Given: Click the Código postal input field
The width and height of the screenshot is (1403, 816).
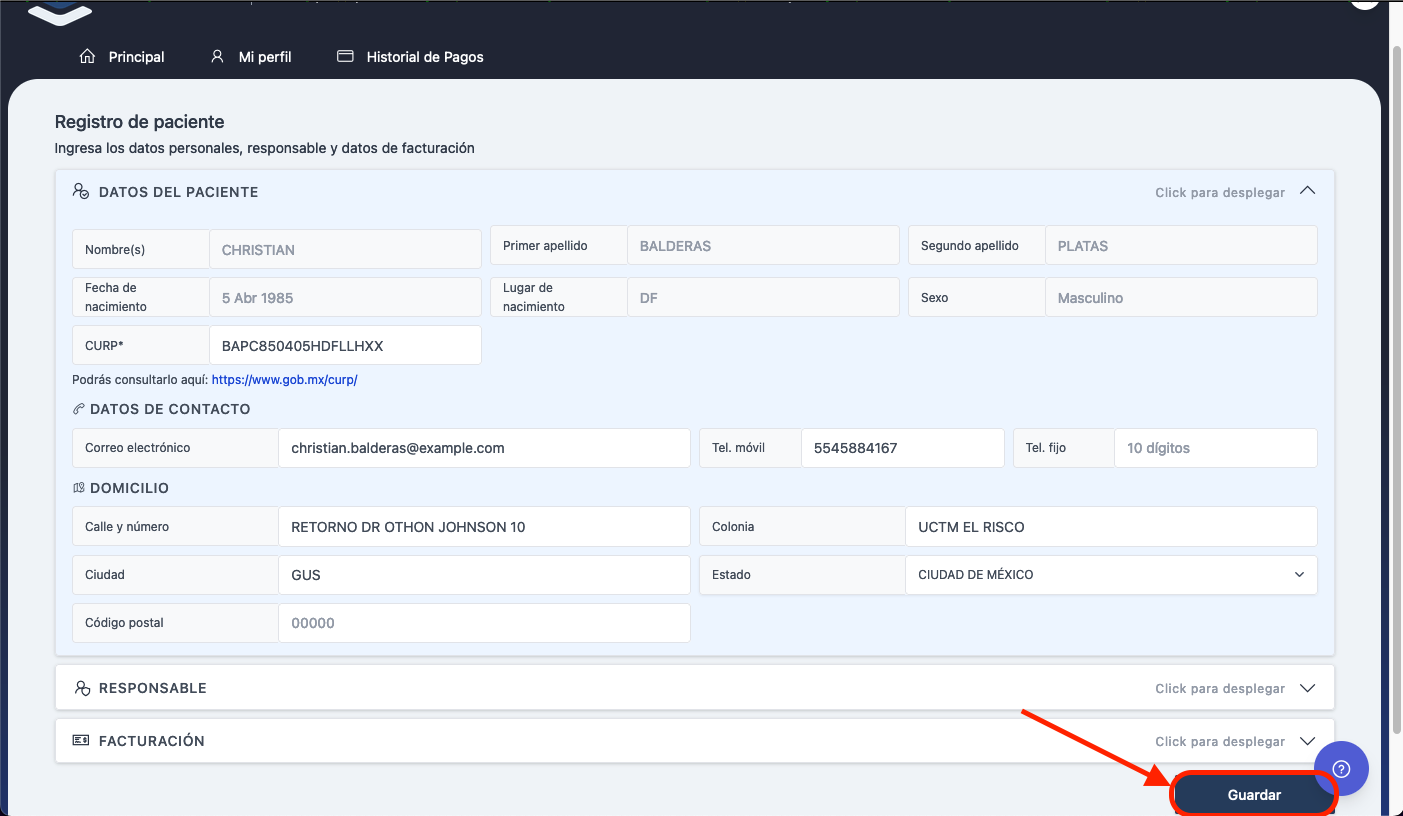Looking at the screenshot, I should click(x=484, y=623).
